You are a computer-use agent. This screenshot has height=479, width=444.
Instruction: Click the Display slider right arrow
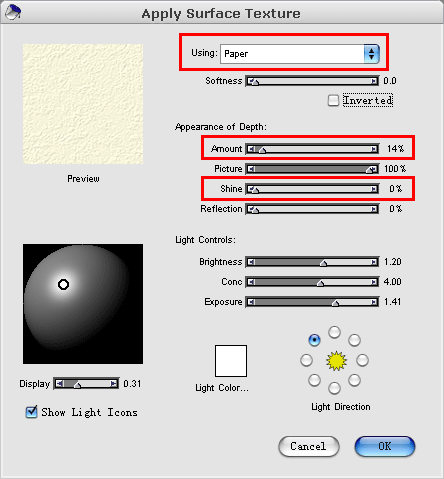tap(114, 384)
